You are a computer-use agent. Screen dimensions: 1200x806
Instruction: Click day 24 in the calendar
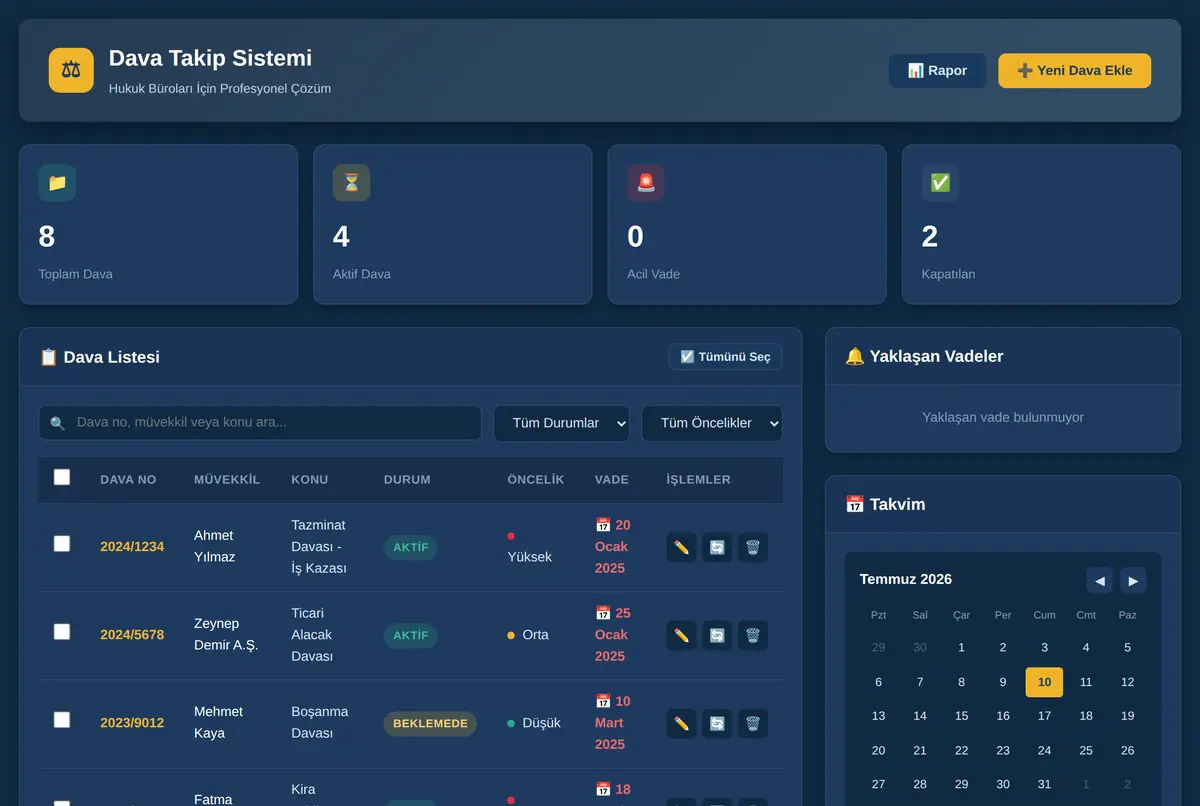[x=1044, y=750]
